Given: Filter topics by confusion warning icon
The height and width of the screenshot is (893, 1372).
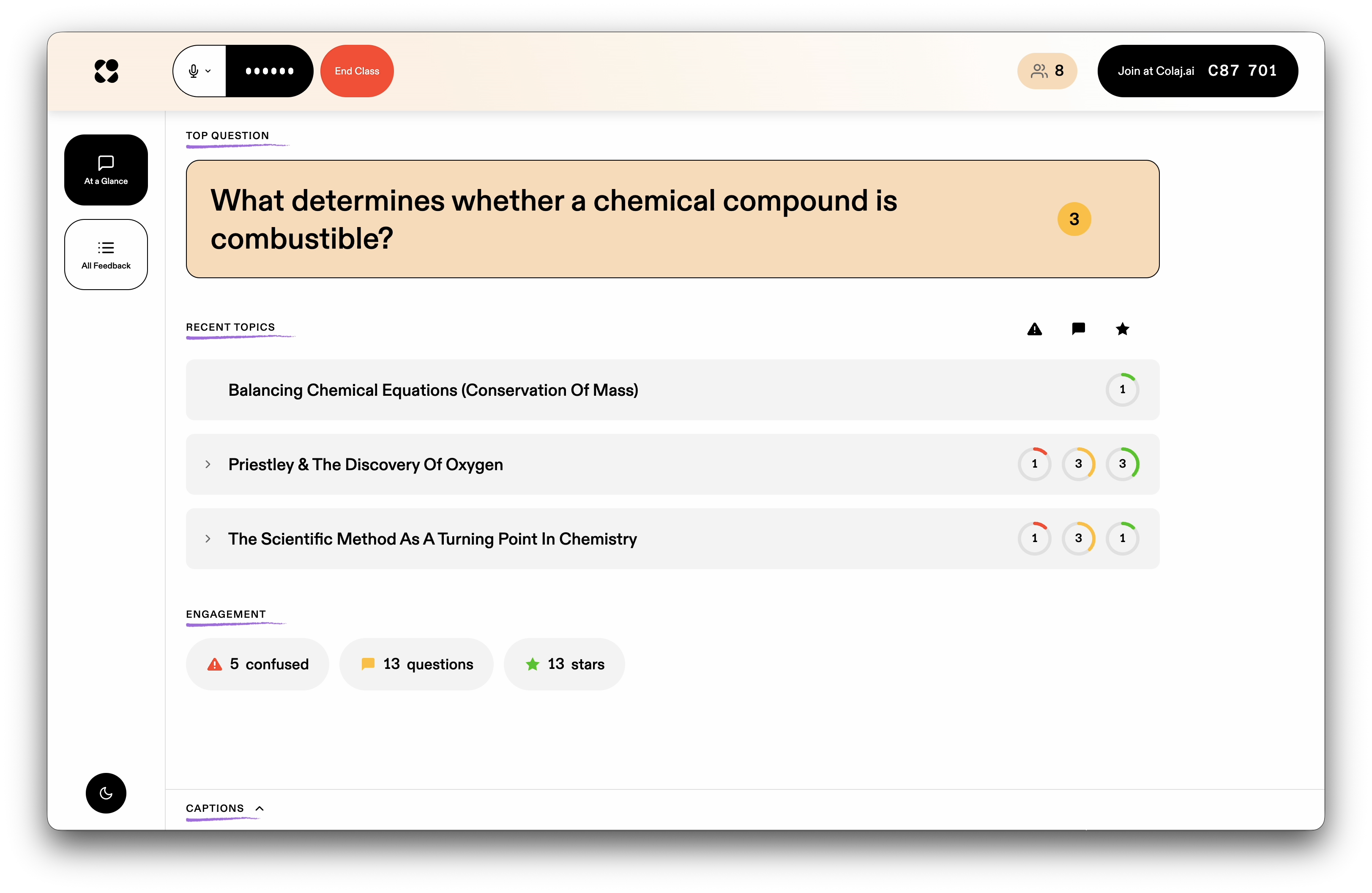Looking at the screenshot, I should pos(1035,329).
